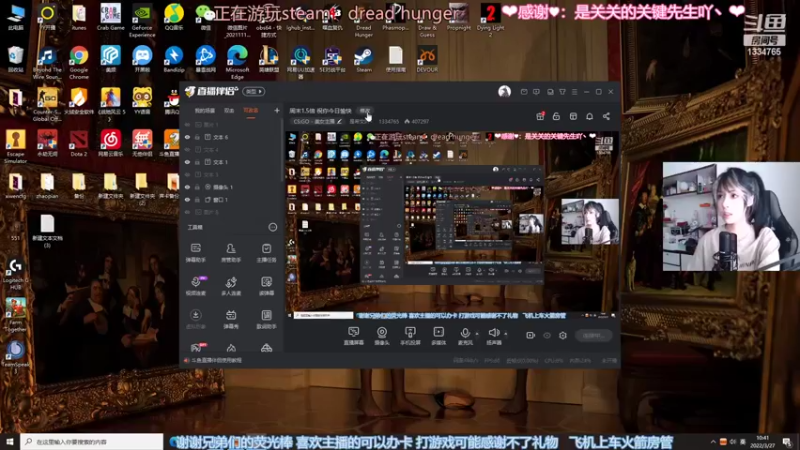
Task: Add a new scene with plus button
Action: (277, 110)
